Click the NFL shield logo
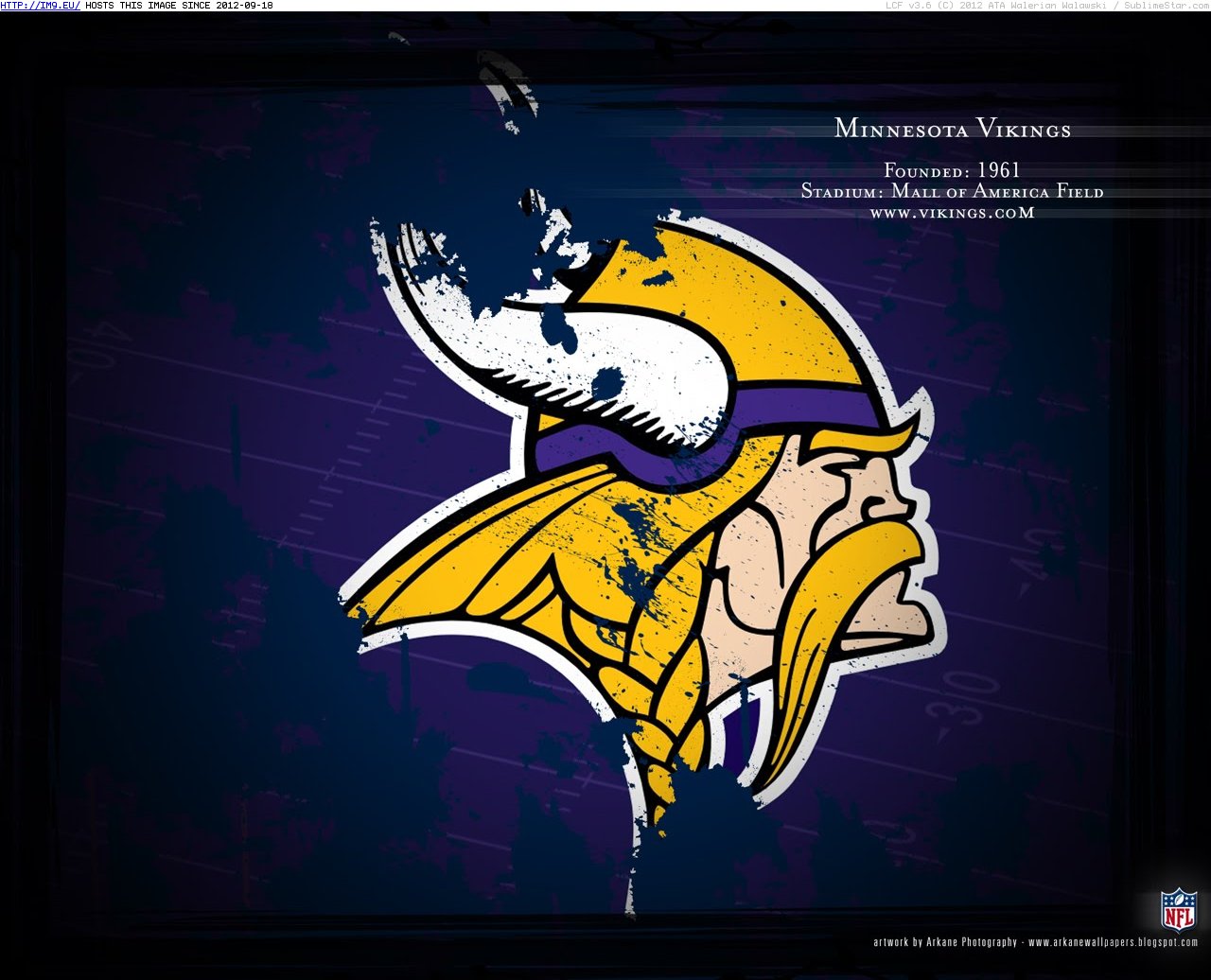1211x980 pixels. pos(1179,909)
